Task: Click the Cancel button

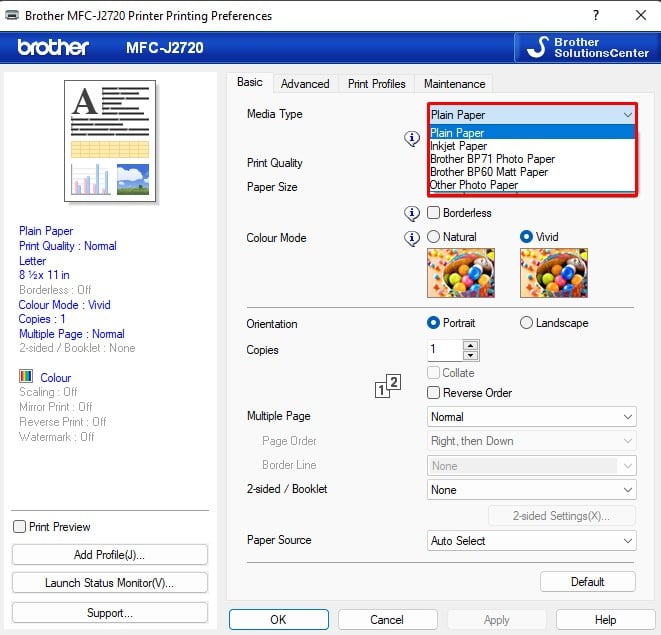Action: [x=387, y=619]
